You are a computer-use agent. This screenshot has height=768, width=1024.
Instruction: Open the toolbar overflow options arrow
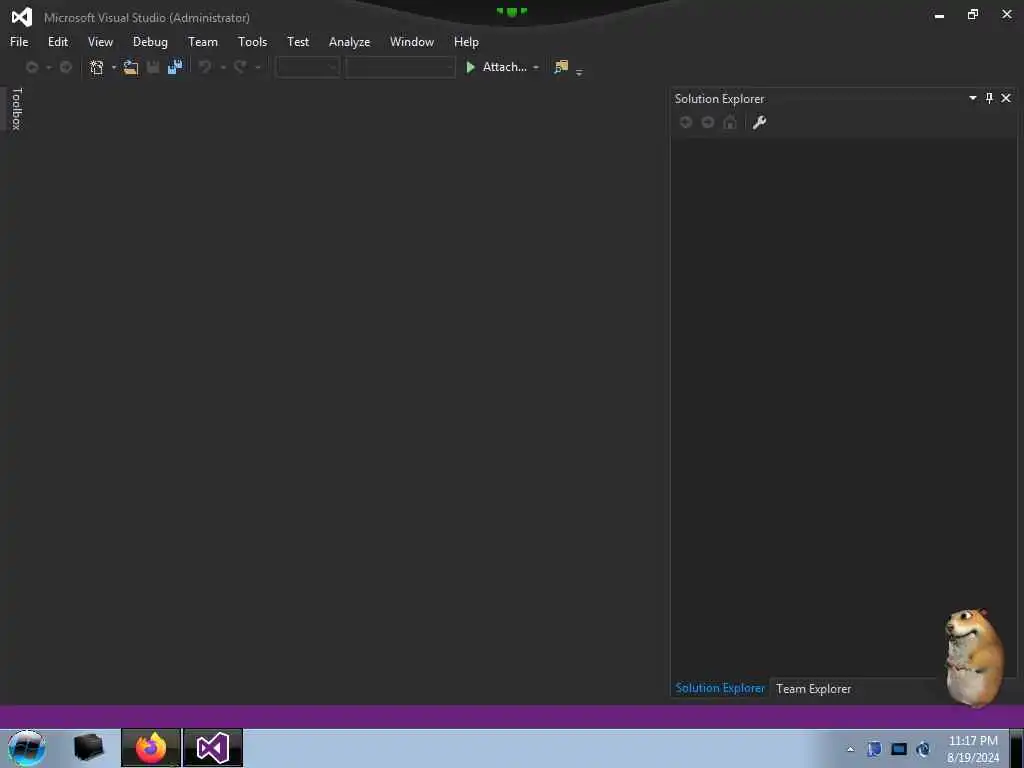click(x=579, y=72)
